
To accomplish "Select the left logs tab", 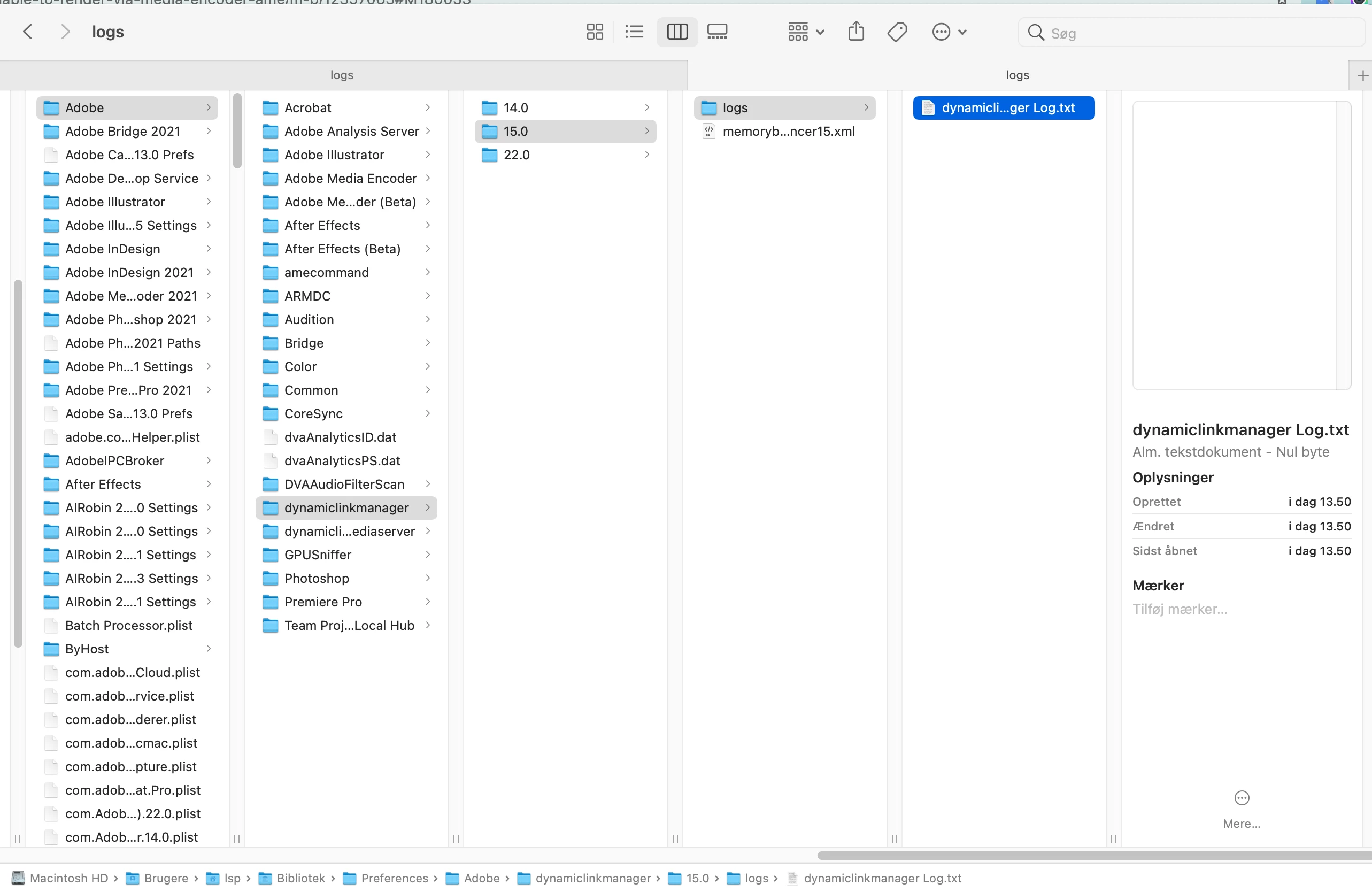I will point(342,75).
